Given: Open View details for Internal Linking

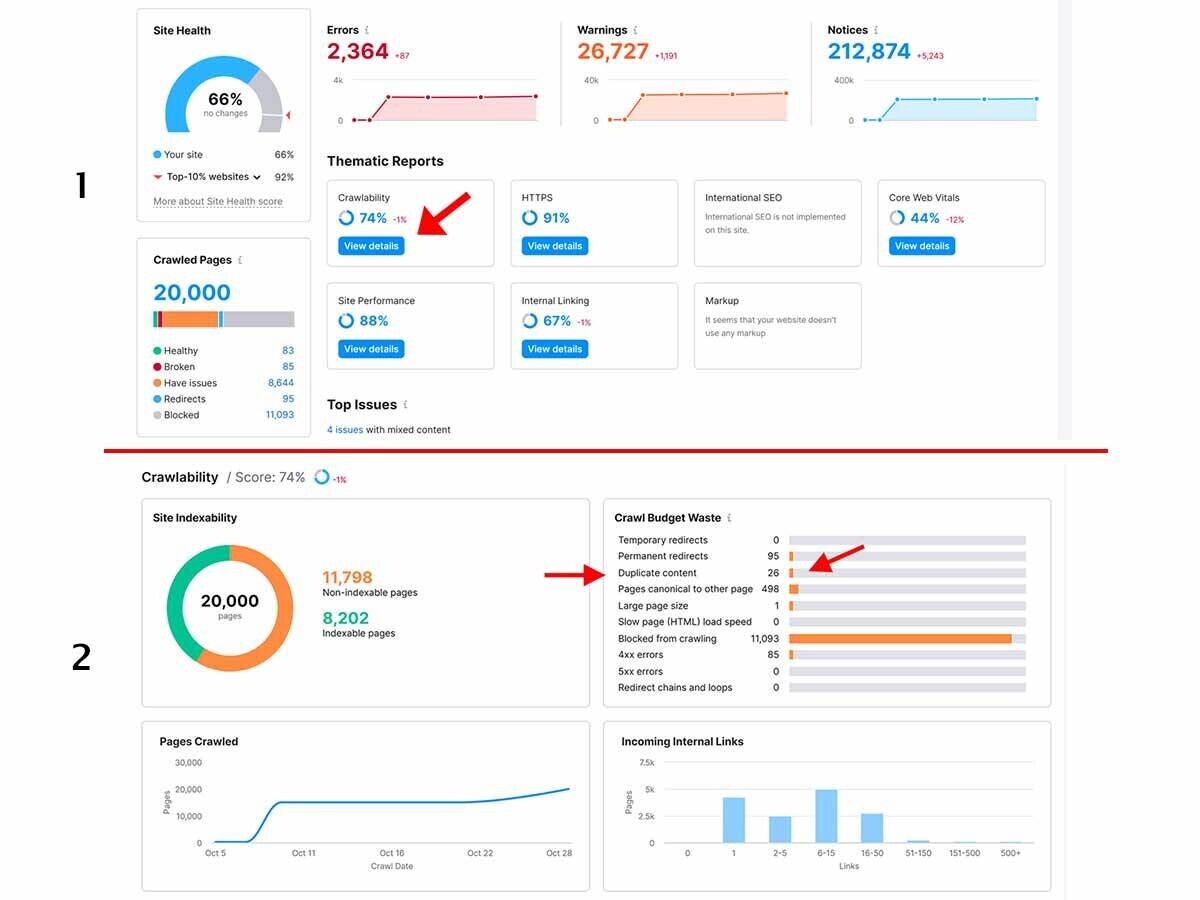Looking at the screenshot, I should [x=554, y=349].
